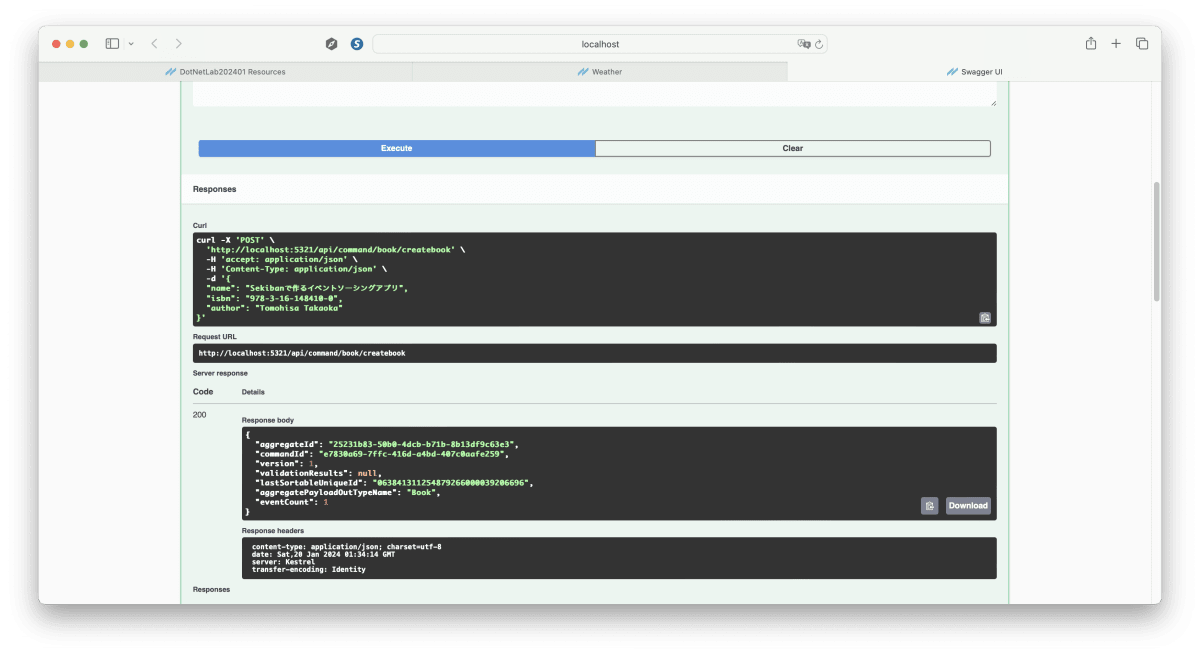Image resolution: width=1200 pixels, height=655 pixels.
Task: Reload the page with reload icon
Action: pyautogui.click(x=819, y=44)
